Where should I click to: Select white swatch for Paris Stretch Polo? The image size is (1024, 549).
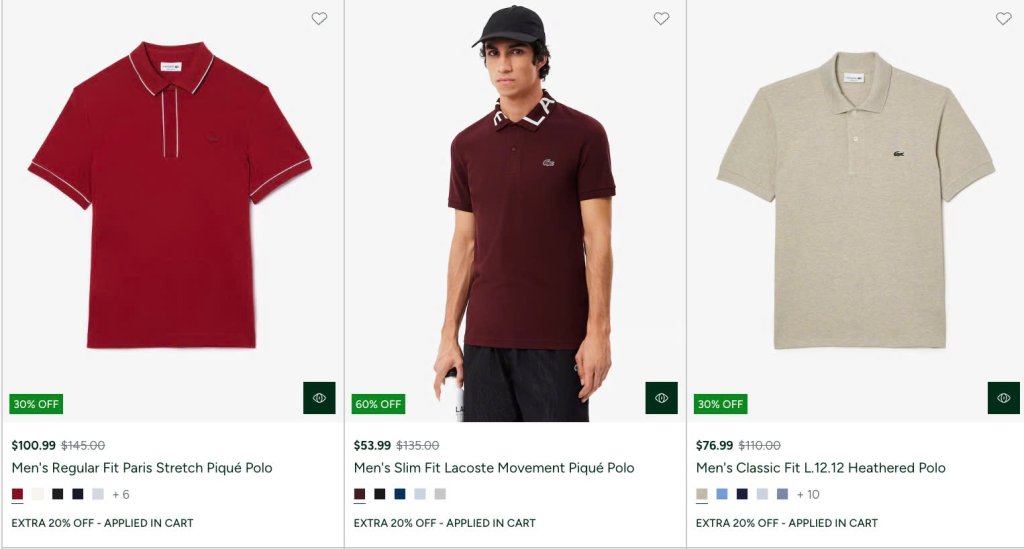click(x=38, y=494)
